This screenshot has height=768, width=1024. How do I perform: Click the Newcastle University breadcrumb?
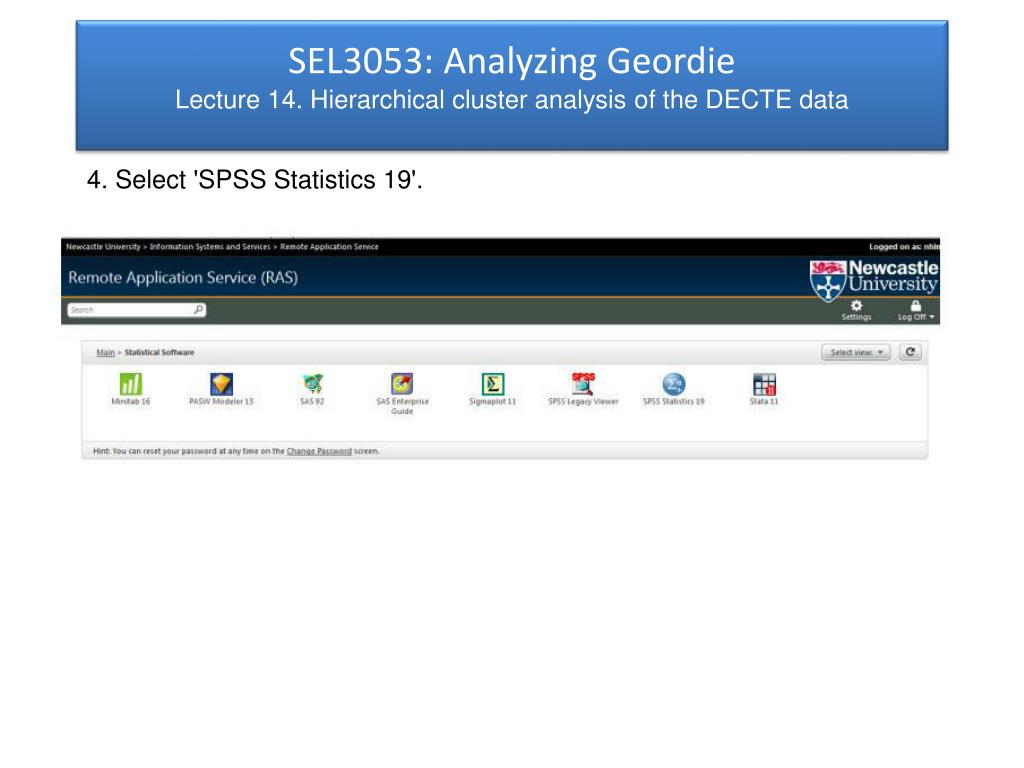tap(103, 247)
